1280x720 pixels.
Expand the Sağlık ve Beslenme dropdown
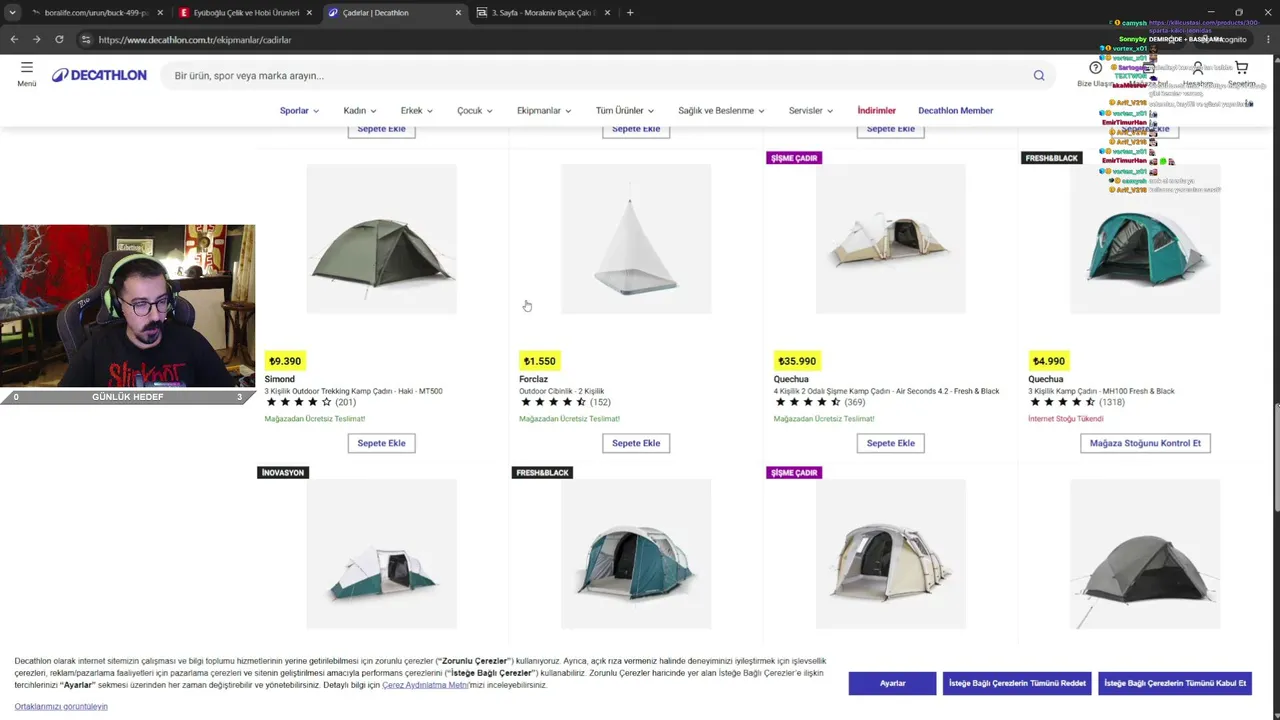721,110
